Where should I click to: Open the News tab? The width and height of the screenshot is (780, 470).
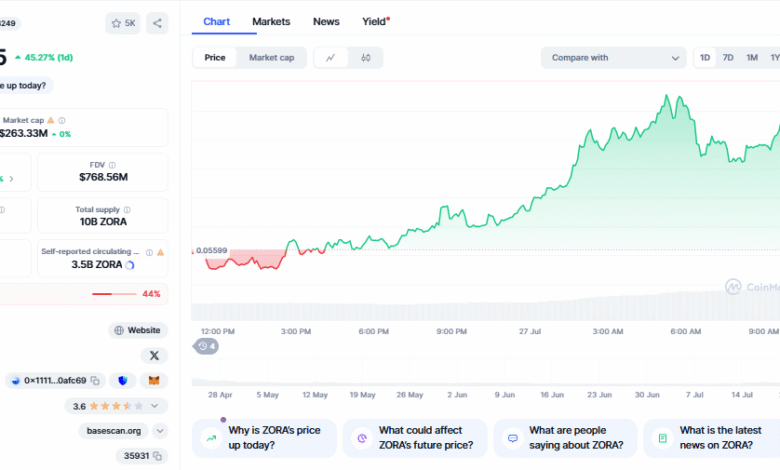[326, 22]
